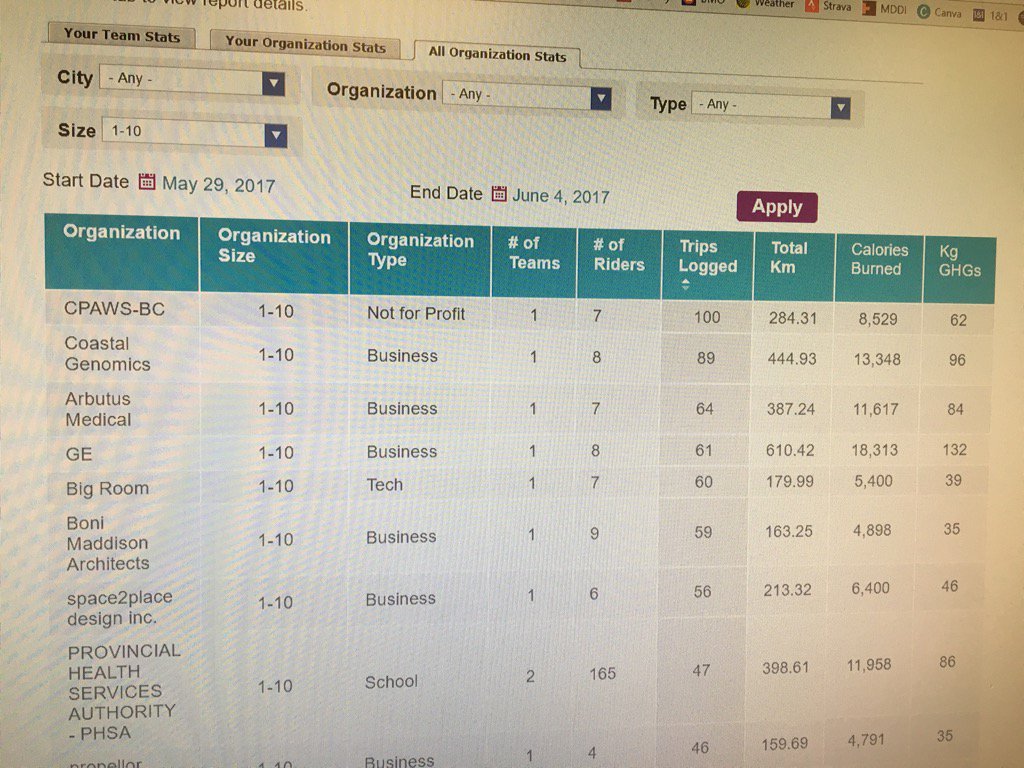The width and height of the screenshot is (1024, 768).
Task: Click the June 4, 2017 end date
Action: pos(560,197)
